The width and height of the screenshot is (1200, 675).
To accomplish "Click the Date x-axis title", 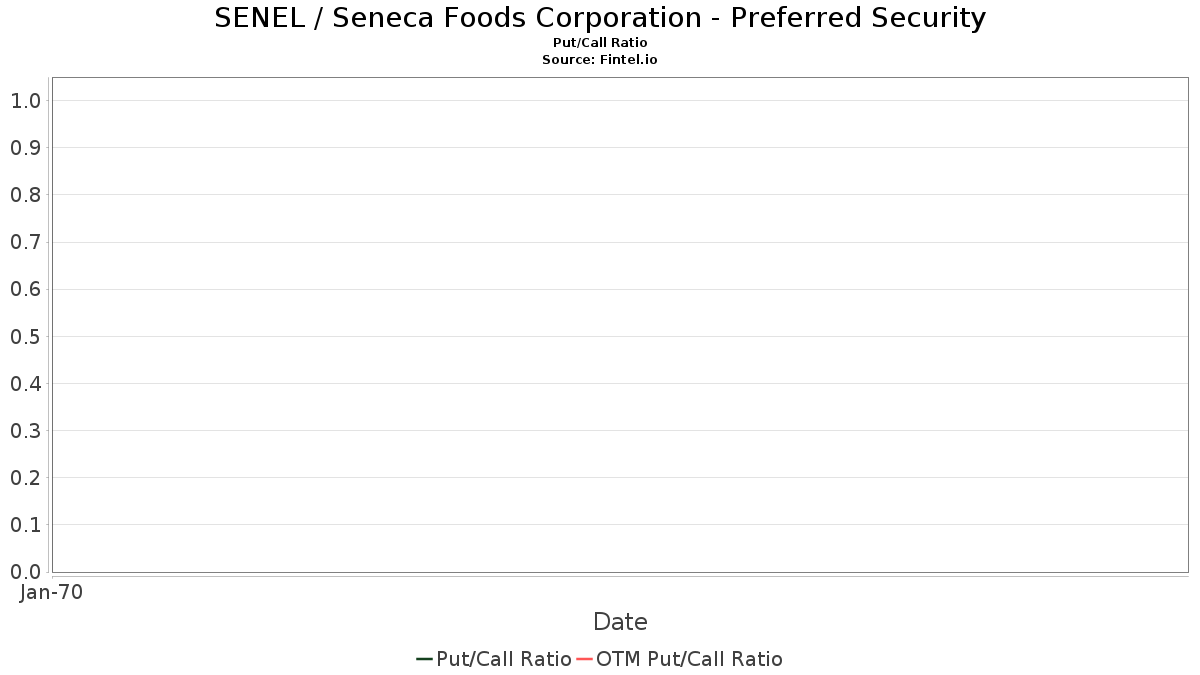I will point(620,622).
